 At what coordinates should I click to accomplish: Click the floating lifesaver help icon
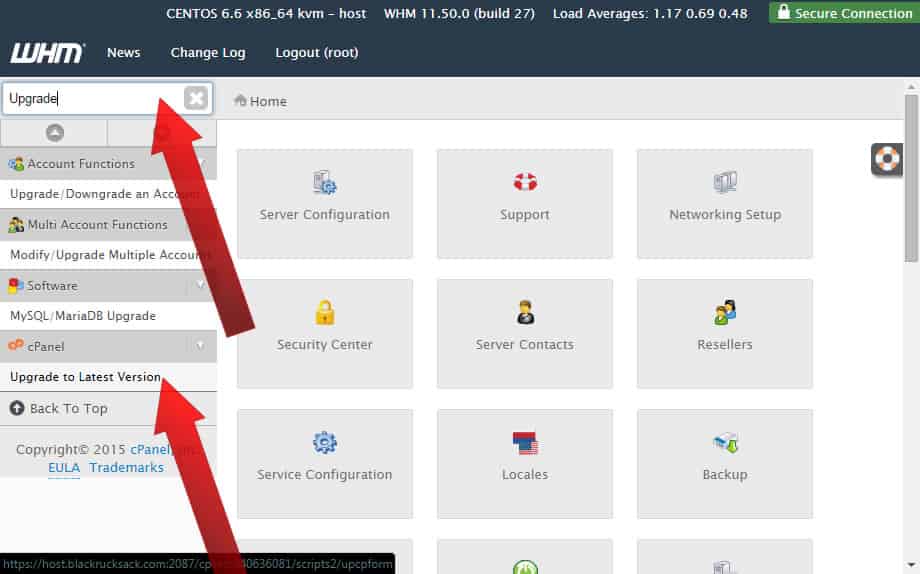(x=887, y=158)
